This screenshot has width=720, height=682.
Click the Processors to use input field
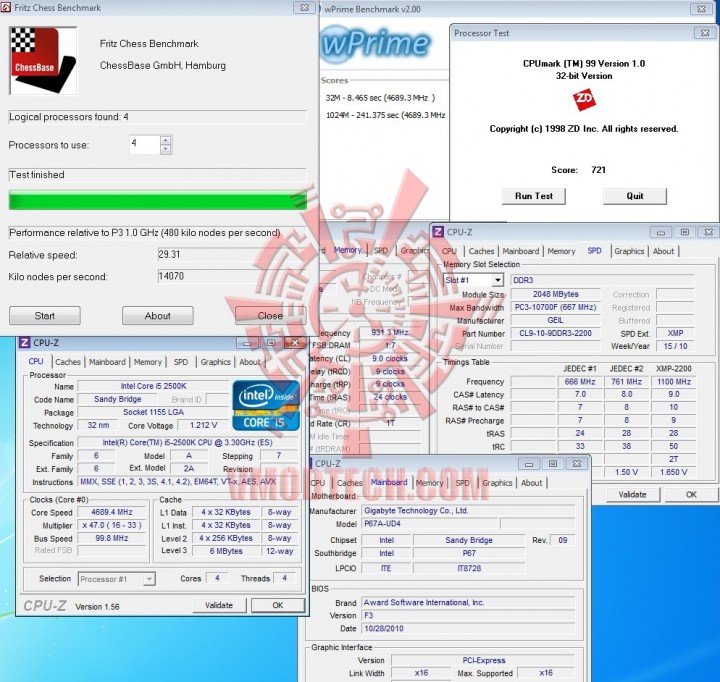145,144
